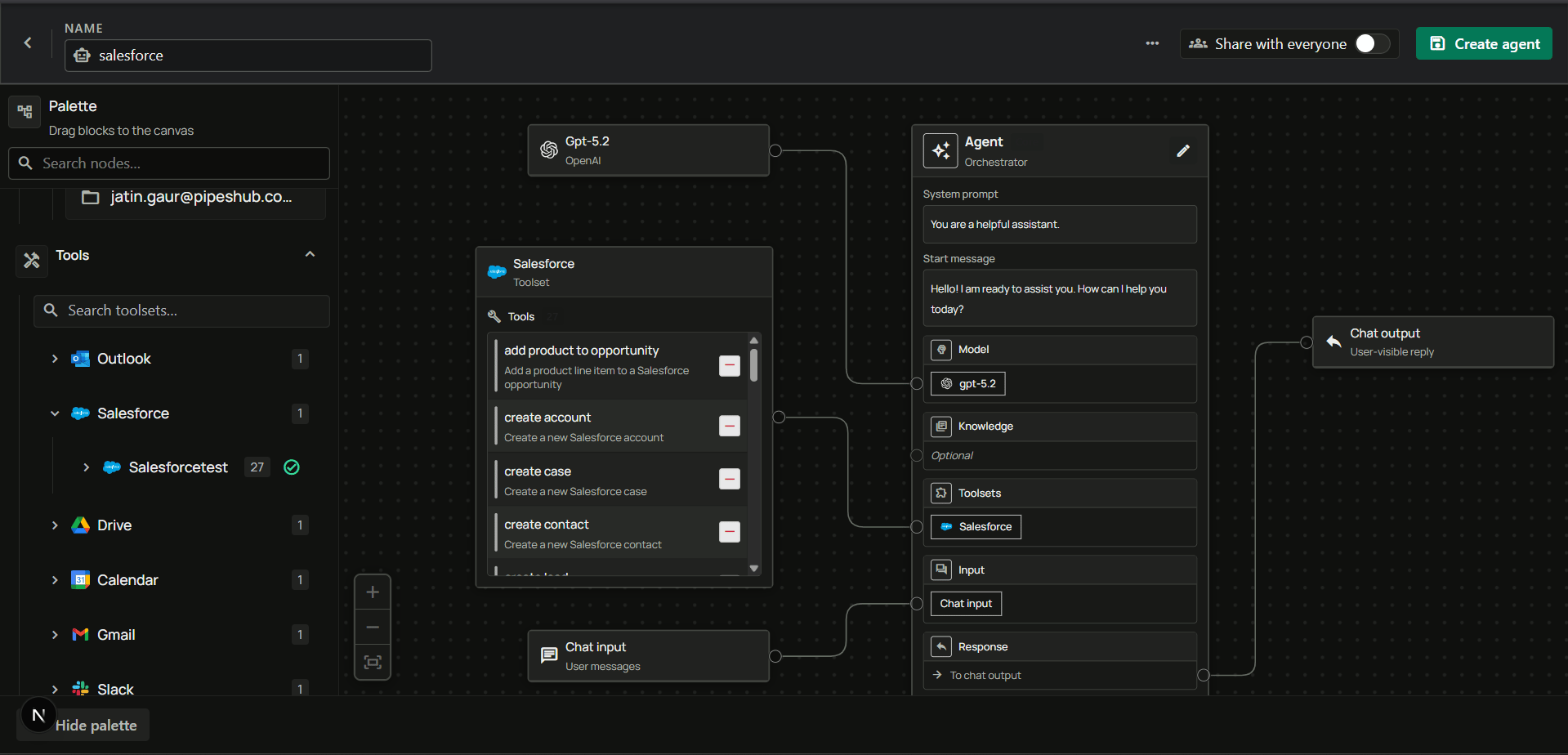This screenshot has width=1568, height=755.
Task: Go back using the left arrow icon
Action: click(28, 42)
